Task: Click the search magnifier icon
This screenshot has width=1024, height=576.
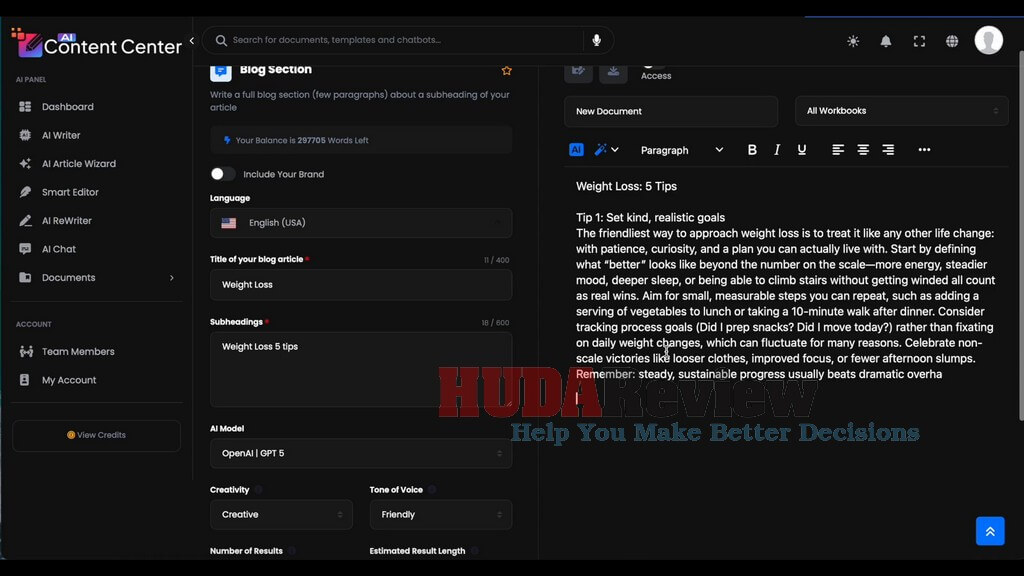Action: [x=221, y=40]
